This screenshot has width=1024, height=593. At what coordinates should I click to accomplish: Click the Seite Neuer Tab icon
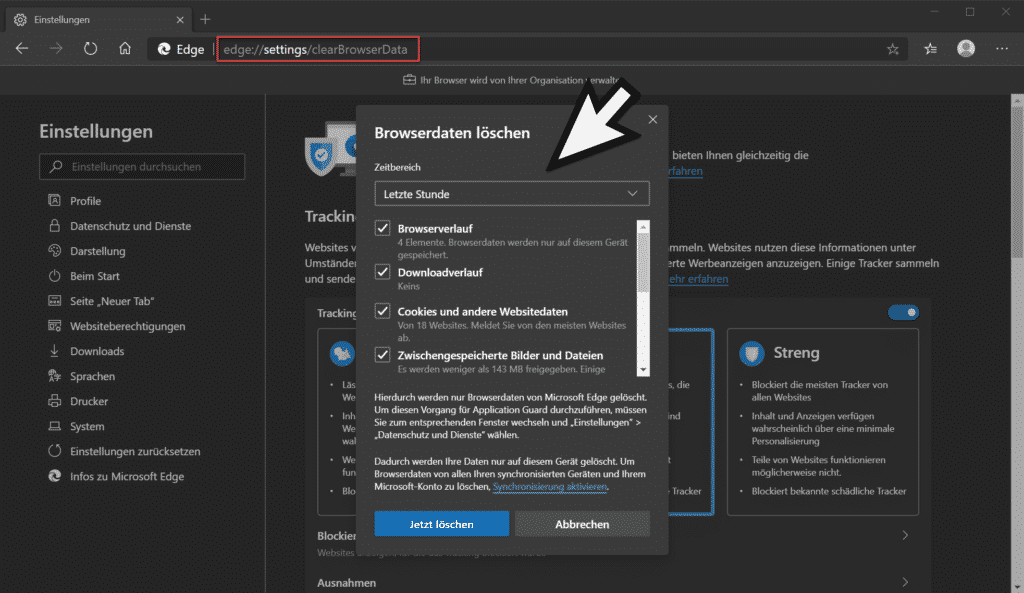point(54,300)
